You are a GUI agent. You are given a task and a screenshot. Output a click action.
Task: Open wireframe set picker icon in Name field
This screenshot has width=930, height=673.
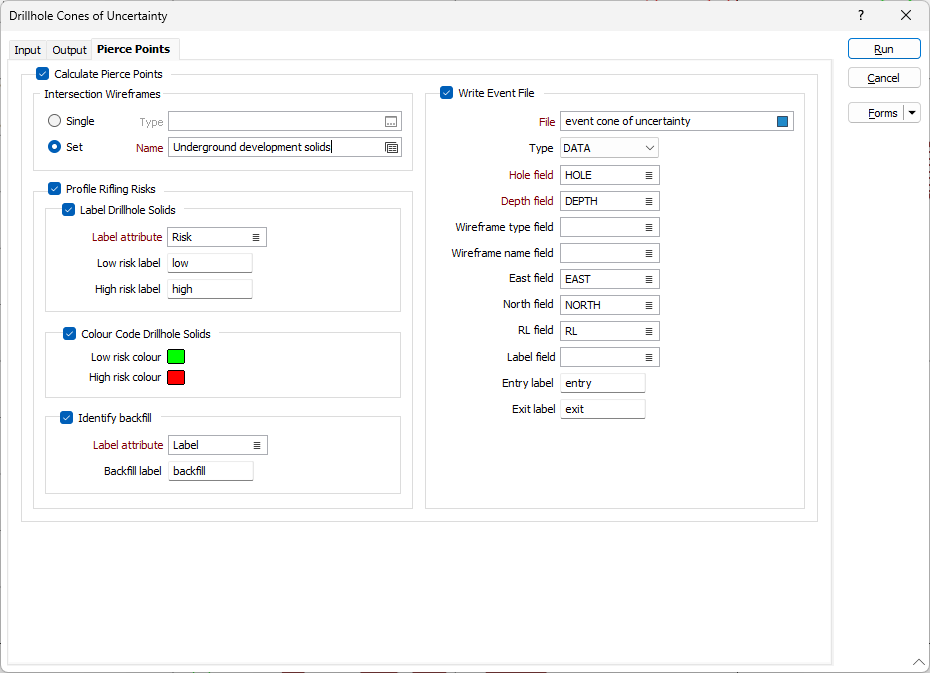click(x=391, y=148)
